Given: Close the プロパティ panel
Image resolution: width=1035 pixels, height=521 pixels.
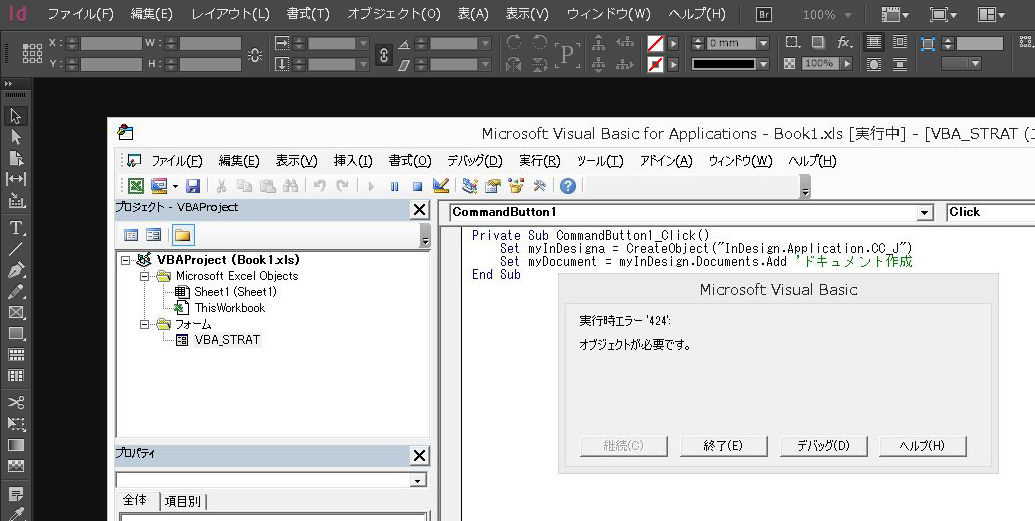Looking at the screenshot, I should pos(420,455).
